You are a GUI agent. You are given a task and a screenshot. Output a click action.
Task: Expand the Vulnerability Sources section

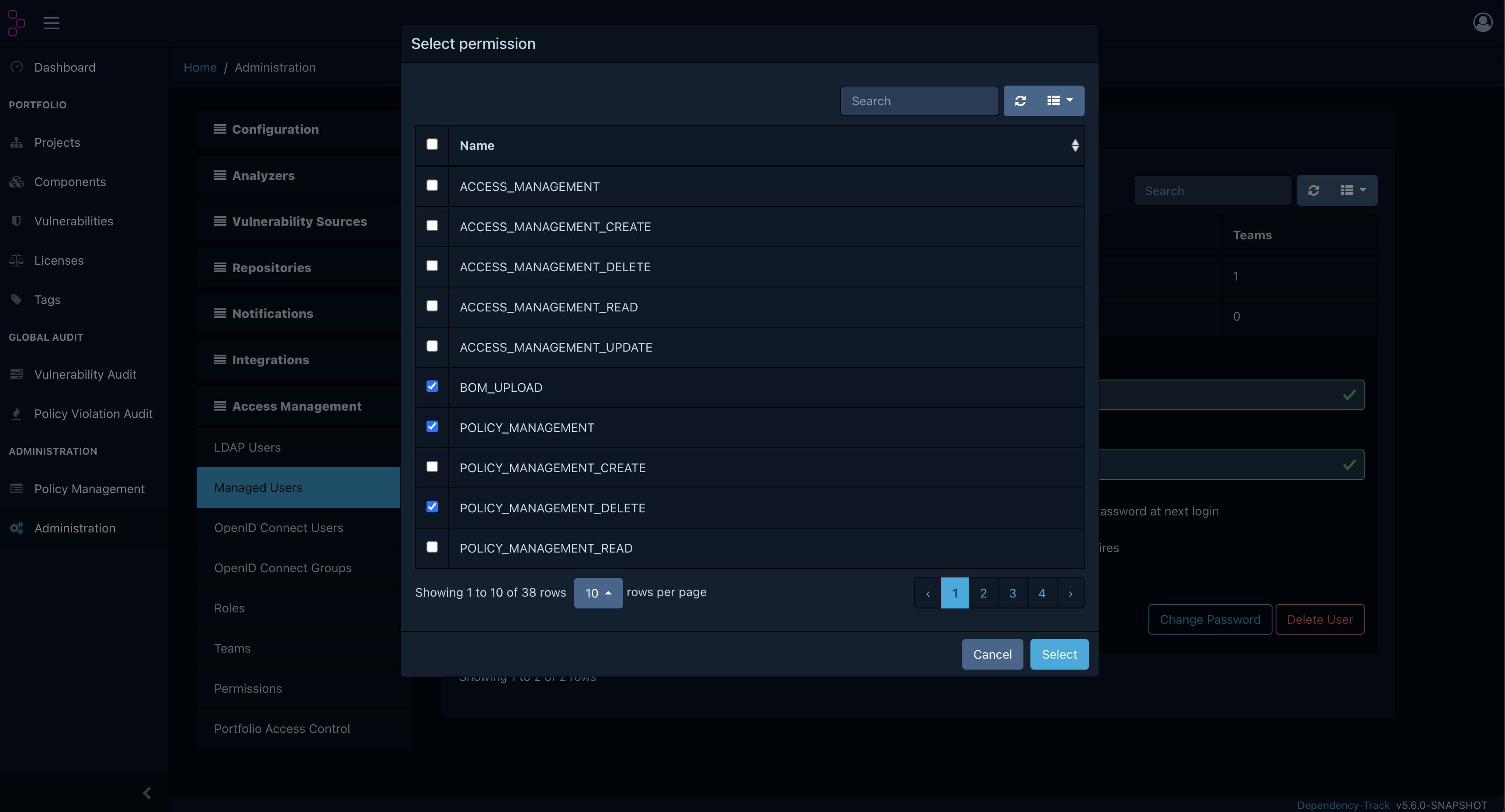(x=298, y=221)
